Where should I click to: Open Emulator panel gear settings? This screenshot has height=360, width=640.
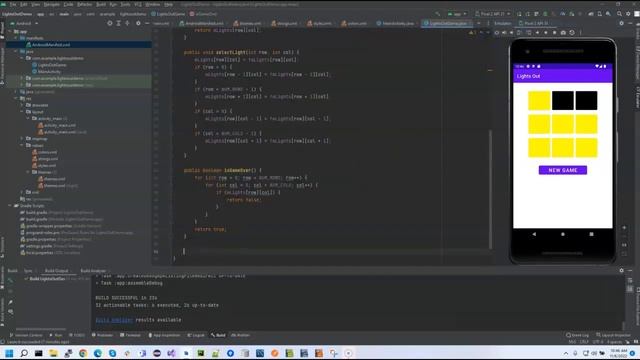click(x=621, y=23)
